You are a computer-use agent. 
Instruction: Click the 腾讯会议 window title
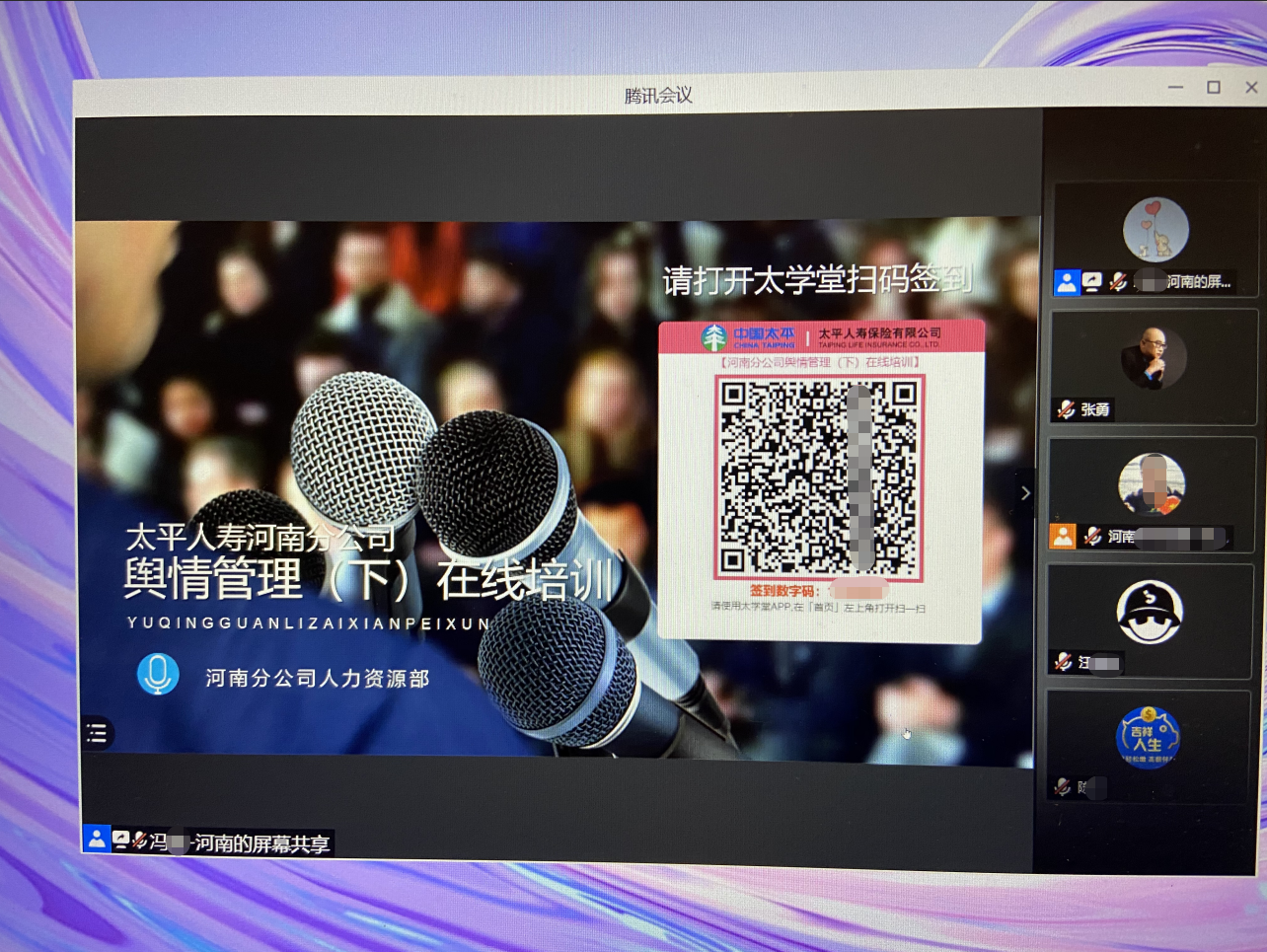(658, 96)
